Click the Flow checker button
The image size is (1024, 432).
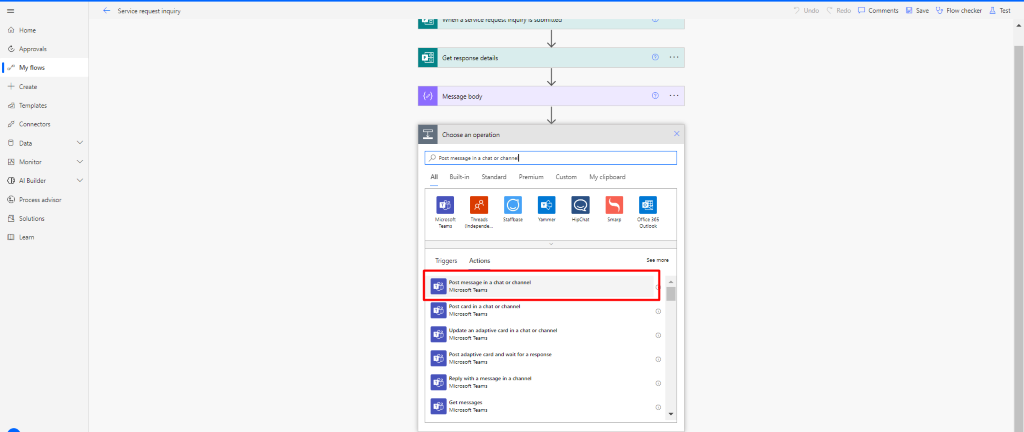point(958,10)
